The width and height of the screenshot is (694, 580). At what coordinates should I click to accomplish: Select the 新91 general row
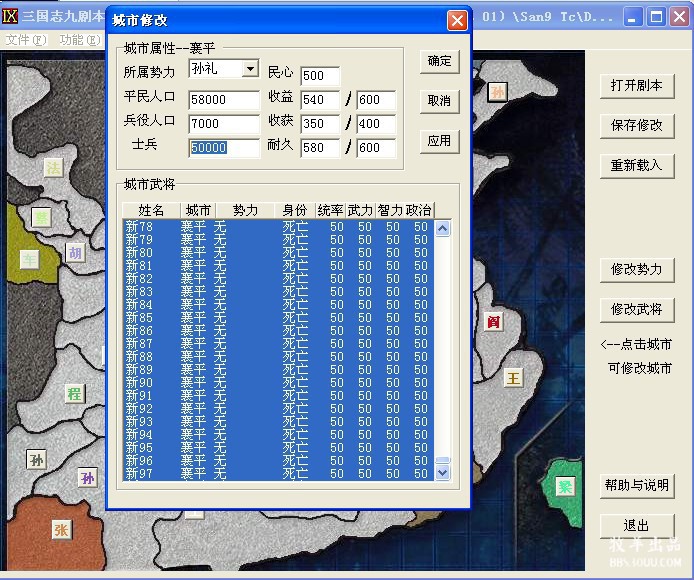(x=278, y=396)
